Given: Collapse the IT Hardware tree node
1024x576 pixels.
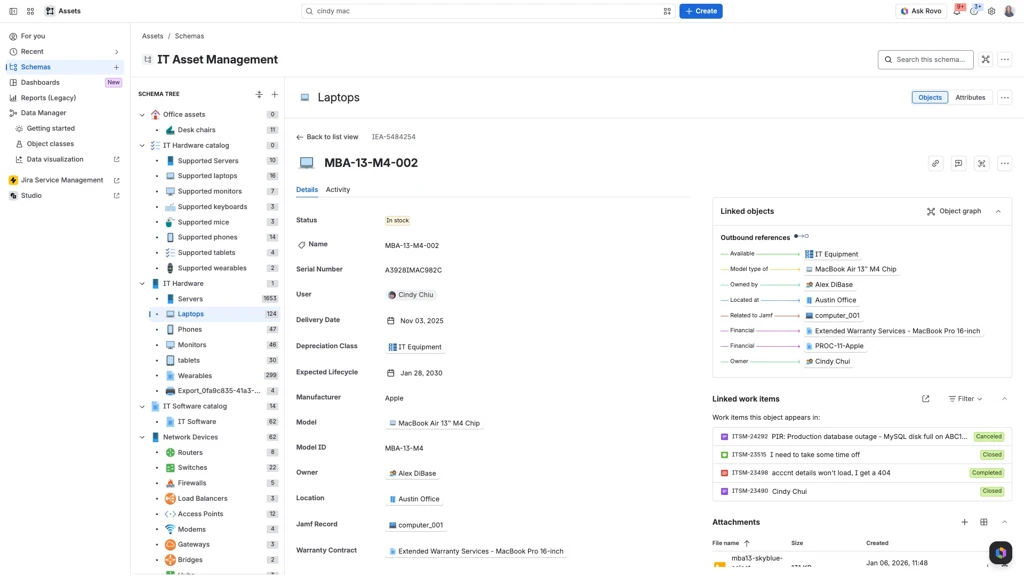Looking at the screenshot, I should (142, 284).
